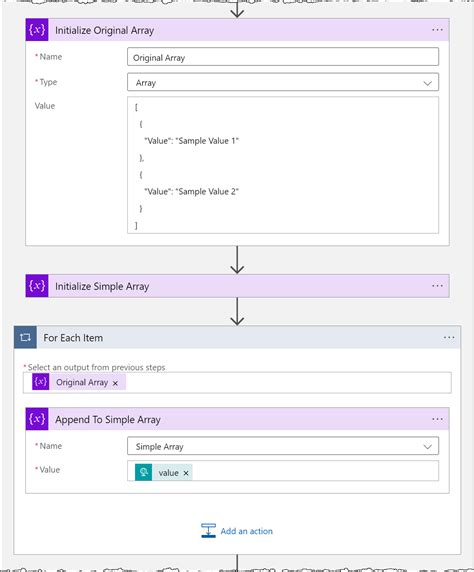Open ellipsis menu for Append To Simple Array
The height and width of the screenshot is (572, 474).
point(437,419)
